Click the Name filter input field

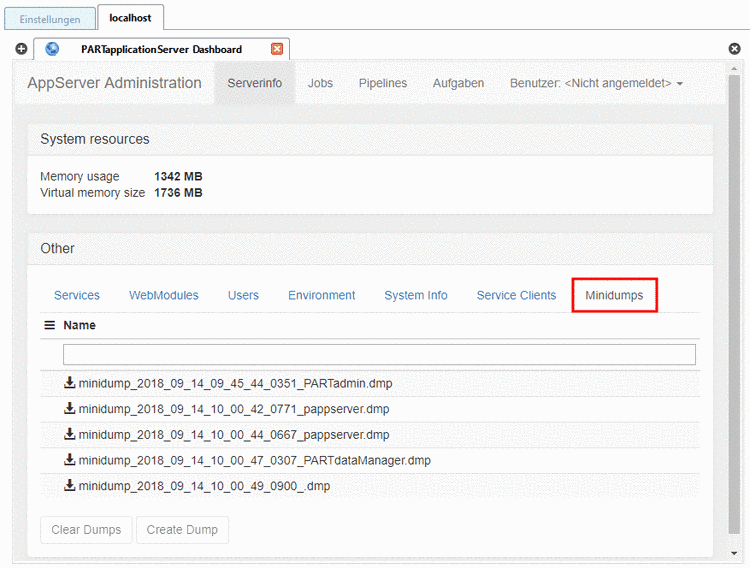[x=379, y=355]
